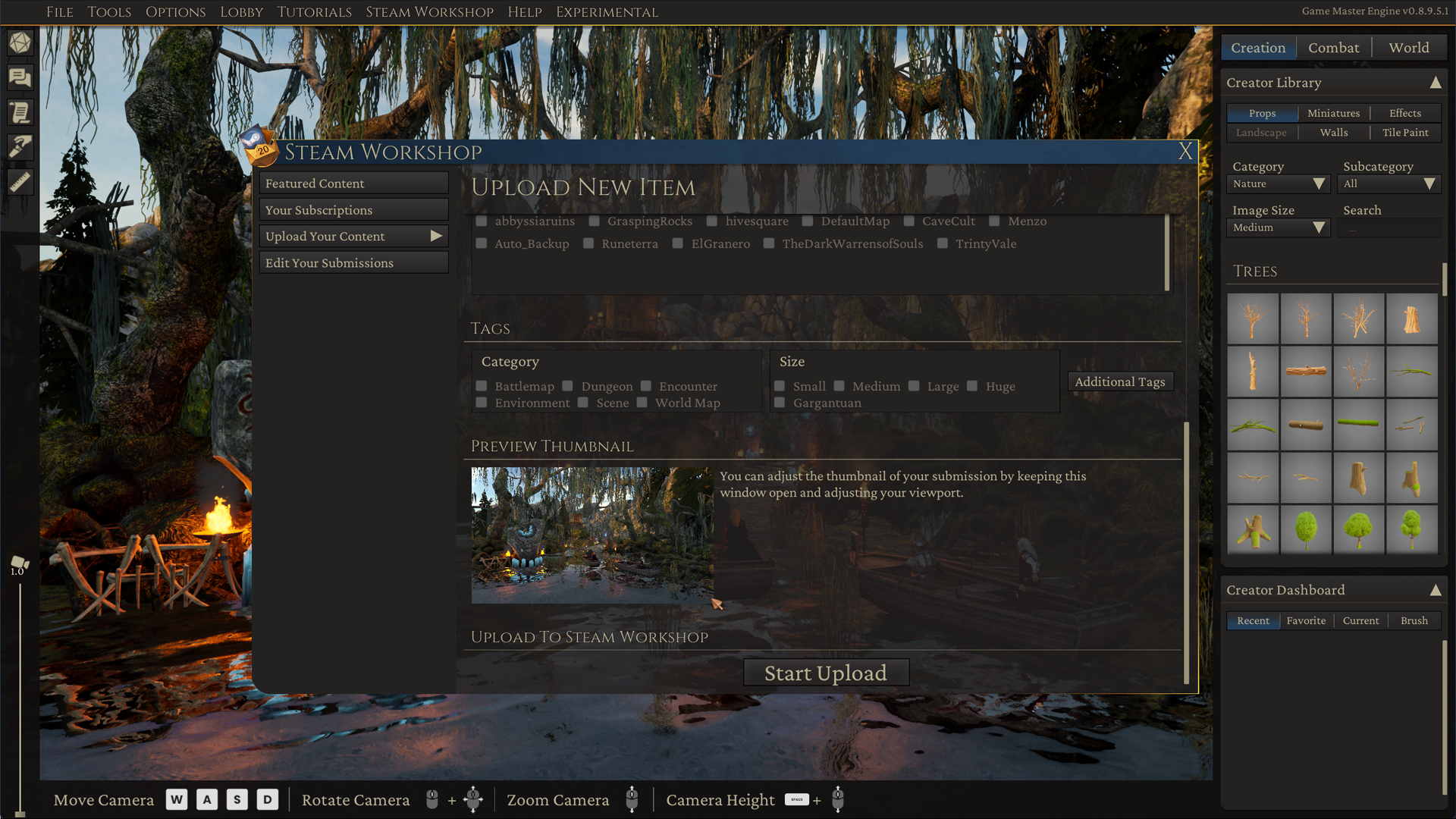Enable the Dungeon category tag

tap(567, 386)
